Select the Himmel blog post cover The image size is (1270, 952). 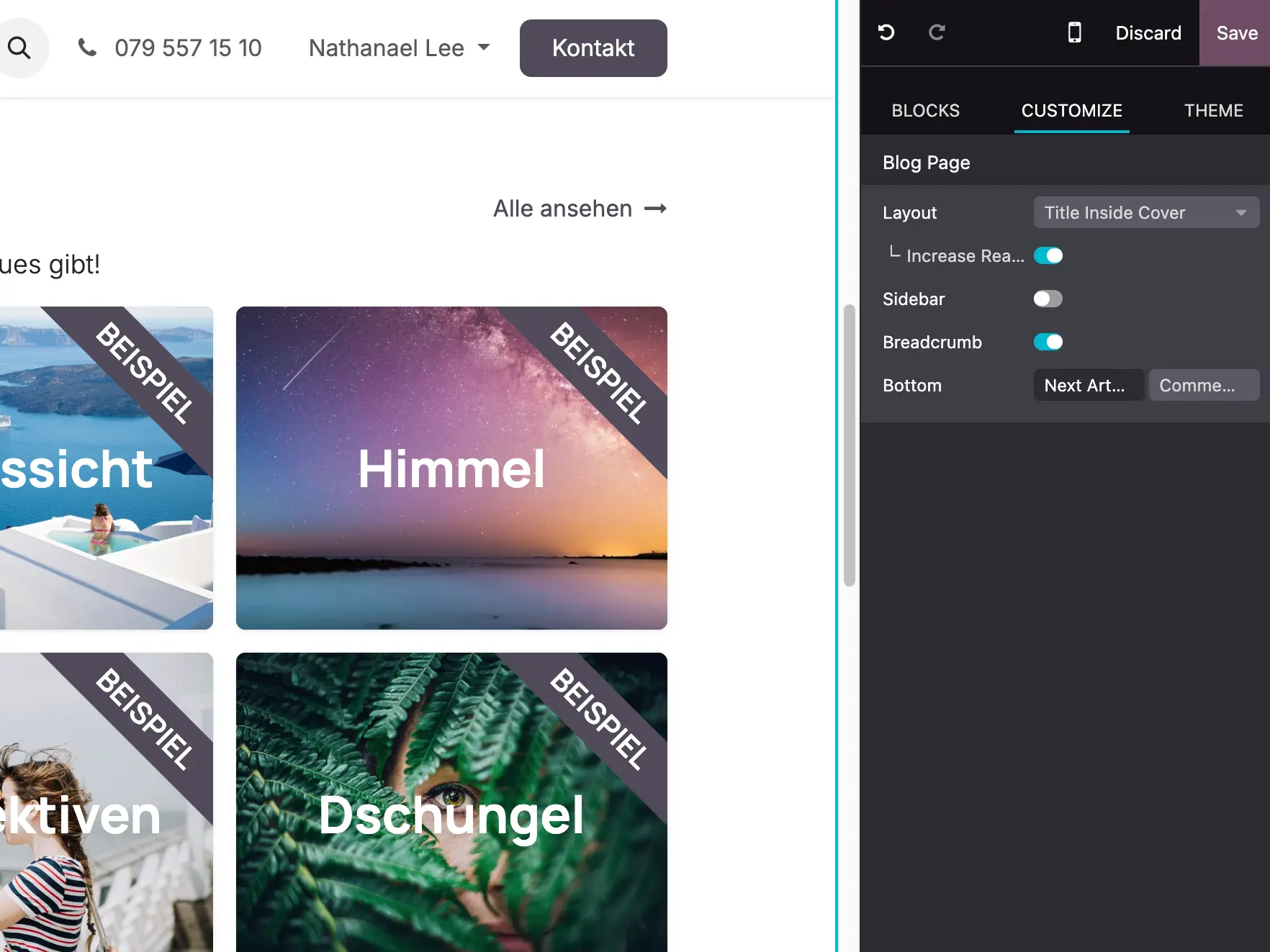[451, 468]
